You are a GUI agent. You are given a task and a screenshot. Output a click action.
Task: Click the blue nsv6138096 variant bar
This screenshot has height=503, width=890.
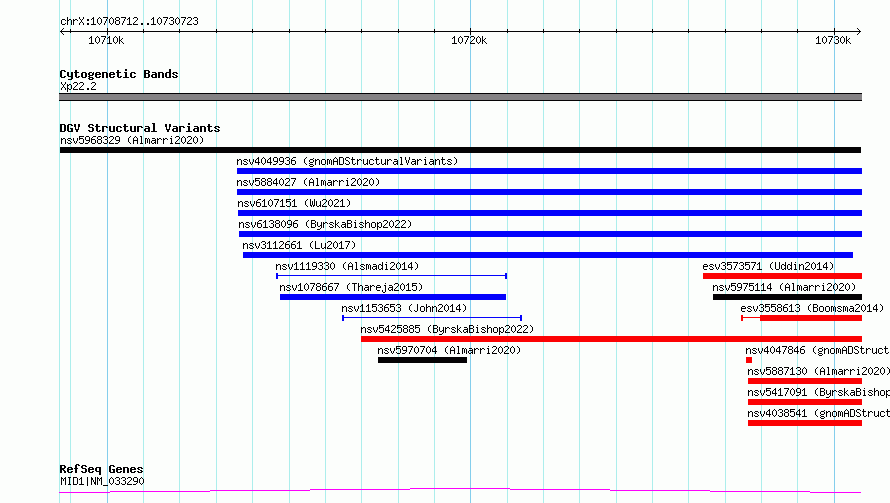[551, 234]
